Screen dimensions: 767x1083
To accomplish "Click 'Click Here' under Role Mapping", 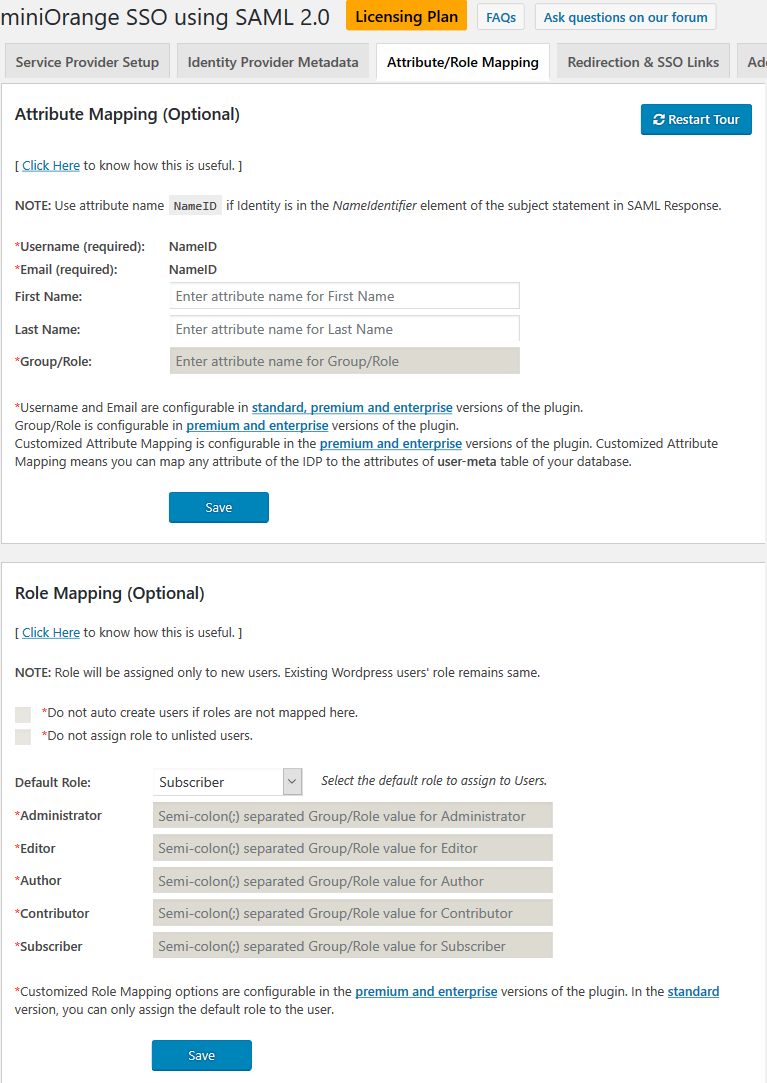I will [50, 632].
